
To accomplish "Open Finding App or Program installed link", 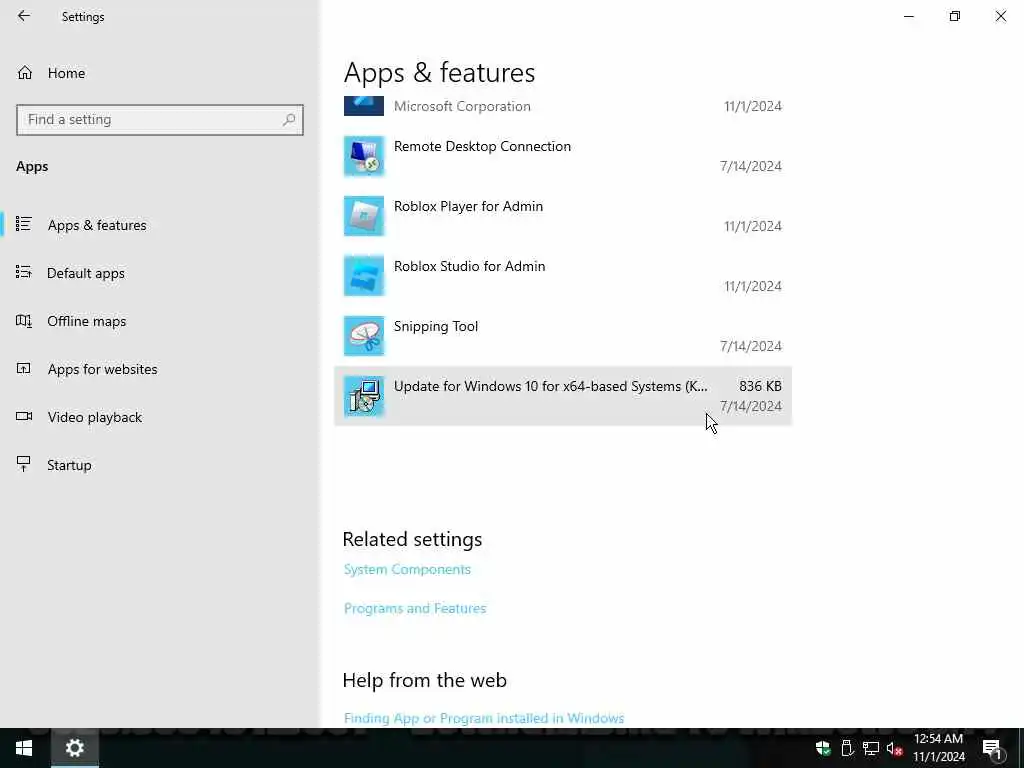I will (484, 718).
